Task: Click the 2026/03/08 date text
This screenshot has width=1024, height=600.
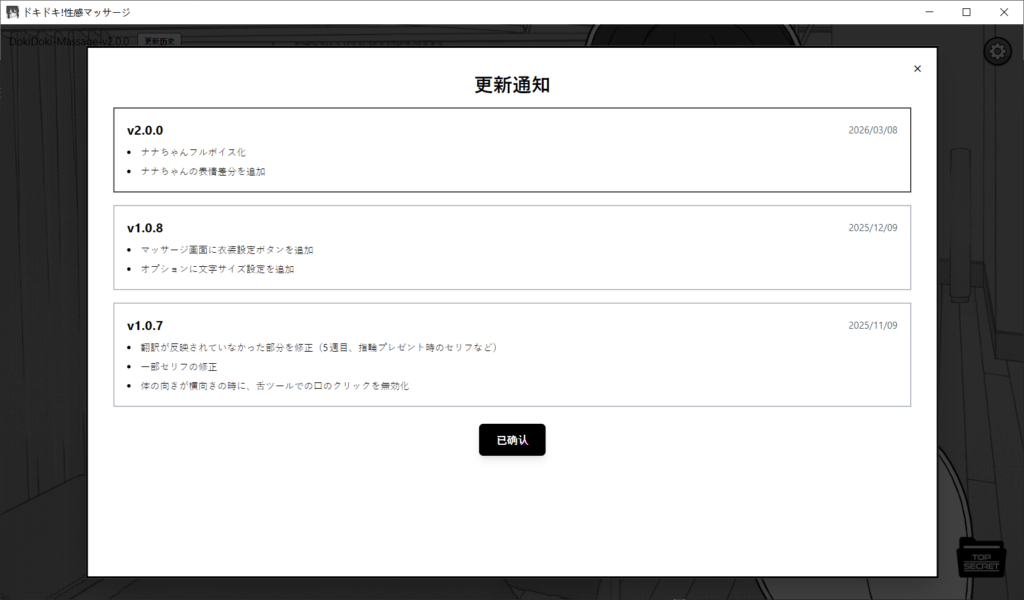Action: pyautogui.click(x=872, y=130)
